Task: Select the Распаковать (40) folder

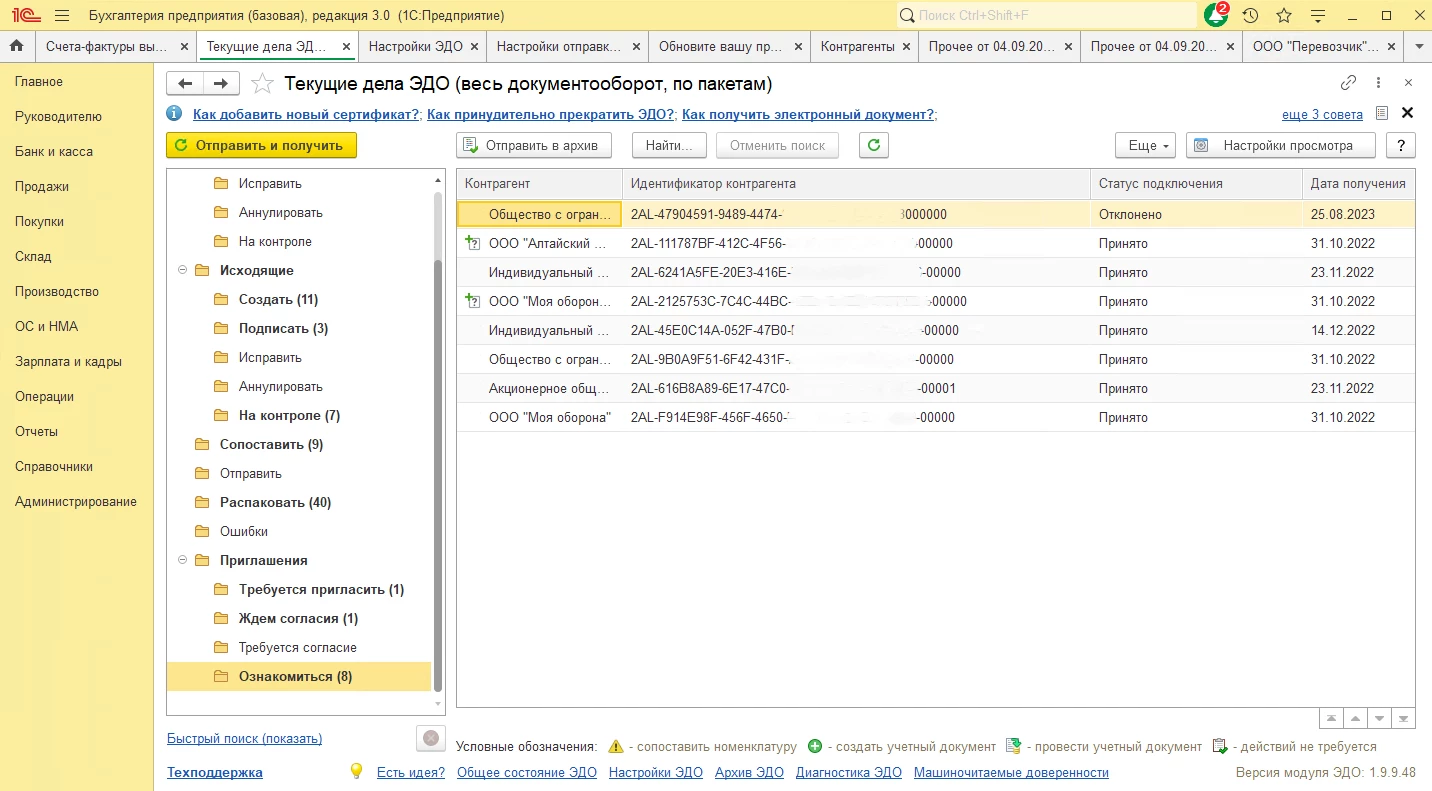Action: [275, 502]
